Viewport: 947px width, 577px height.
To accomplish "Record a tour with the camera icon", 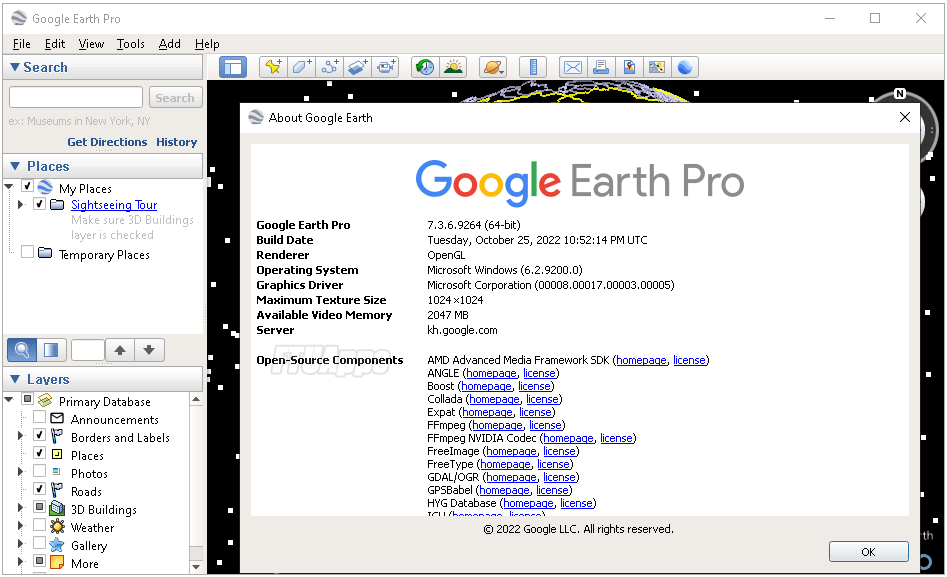I will 385,67.
